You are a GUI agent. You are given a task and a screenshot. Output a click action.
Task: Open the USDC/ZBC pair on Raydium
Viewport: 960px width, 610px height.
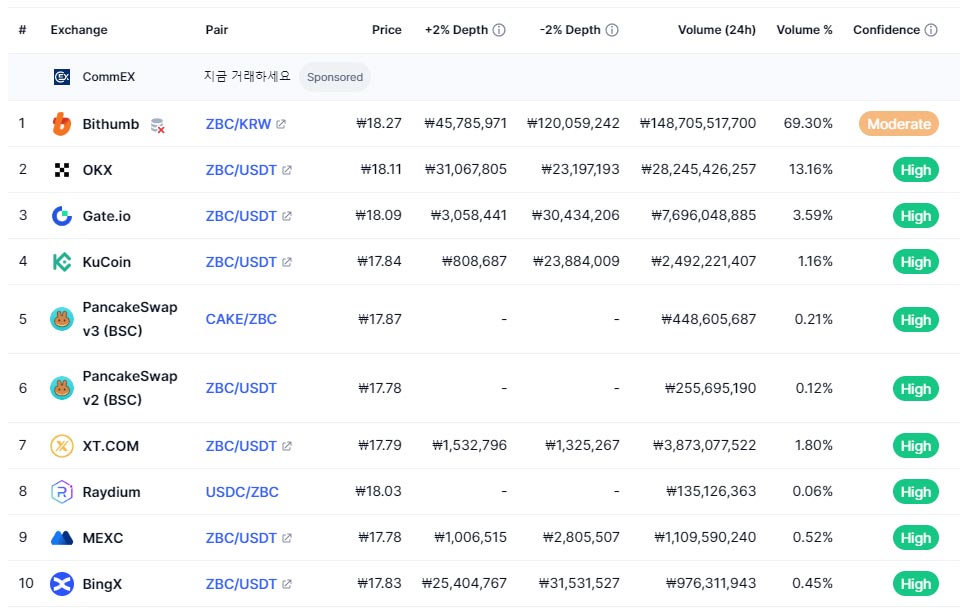[x=242, y=492]
